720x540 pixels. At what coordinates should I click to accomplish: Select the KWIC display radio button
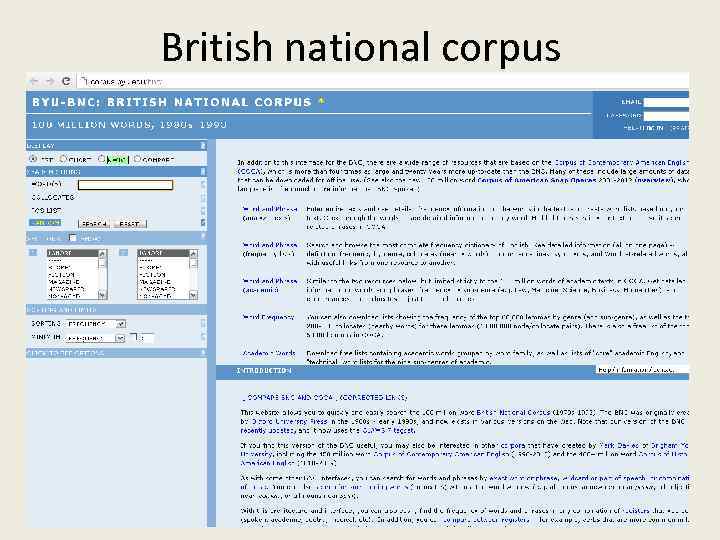pyautogui.click(x=102, y=159)
